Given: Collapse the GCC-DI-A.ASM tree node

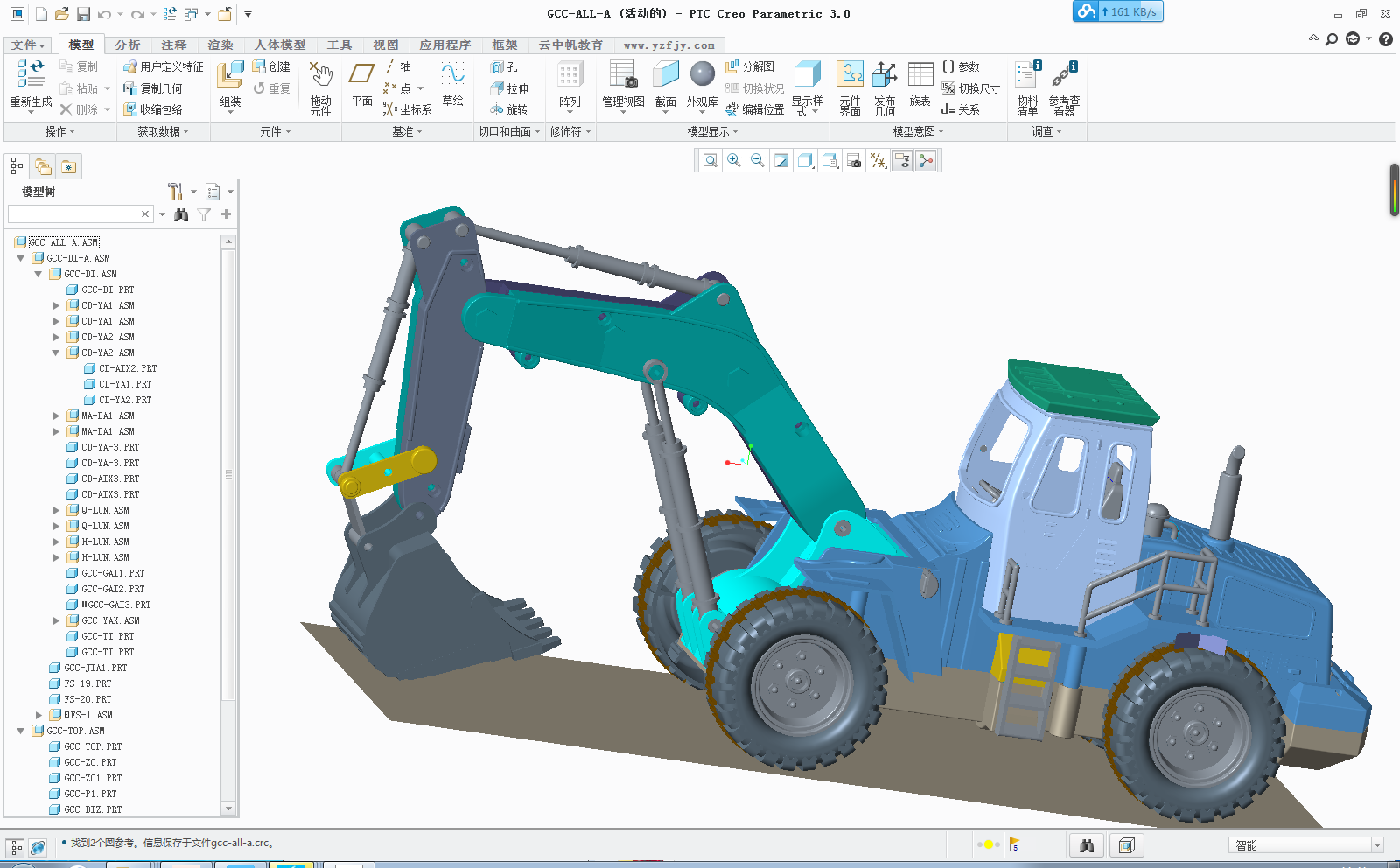Looking at the screenshot, I should [x=21, y=258].
